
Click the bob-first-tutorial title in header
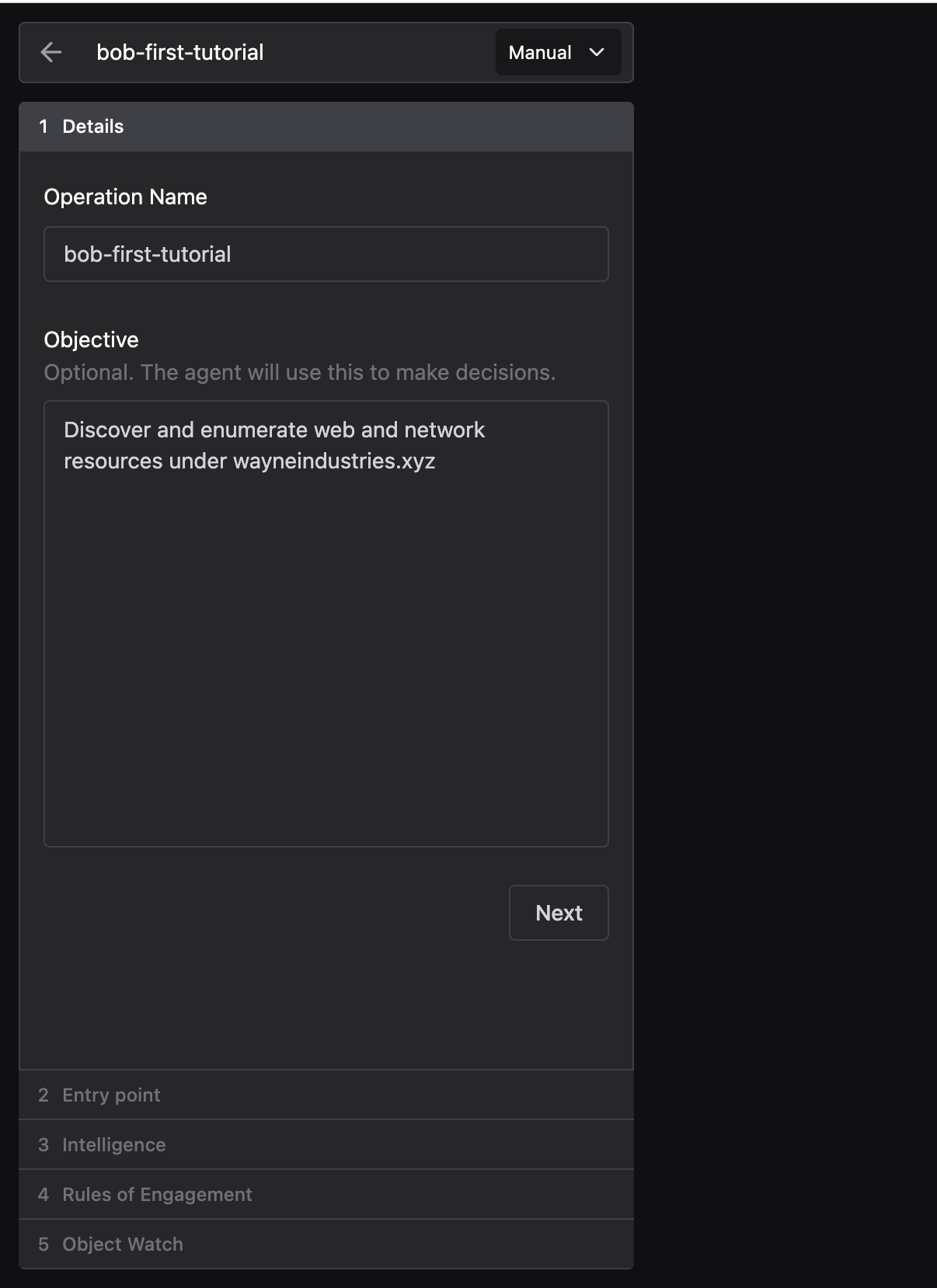point(179,52)
